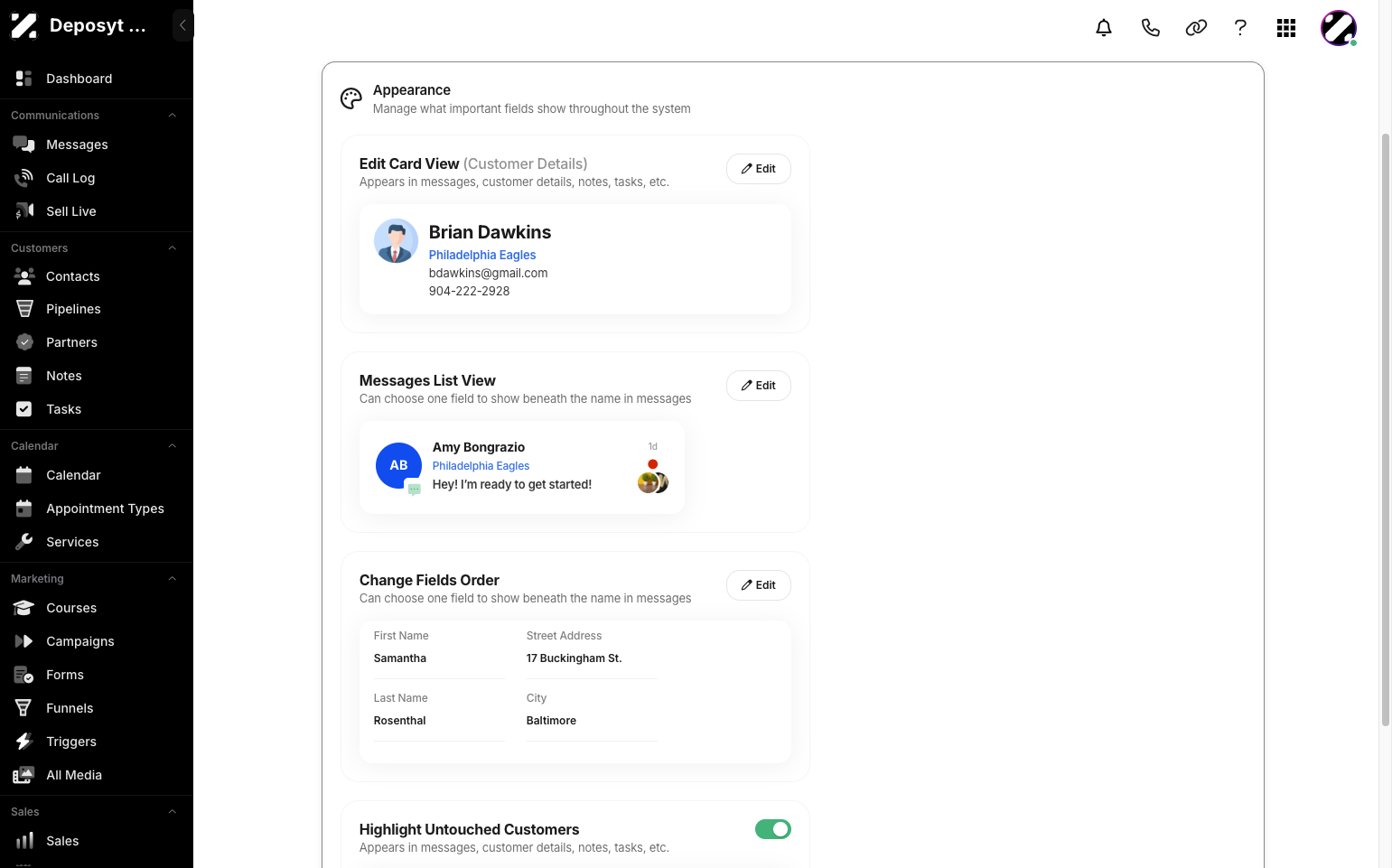This screenshot has width=1392, height=868.
Task: Click the page vertical scrollbar
Action: pos(1386,429)
